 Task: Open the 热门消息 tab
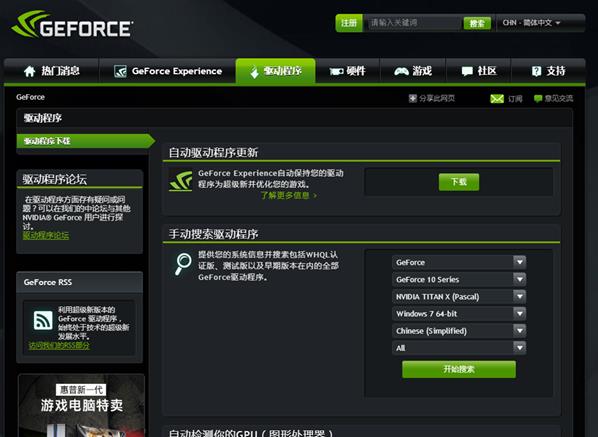pos(51,71)
